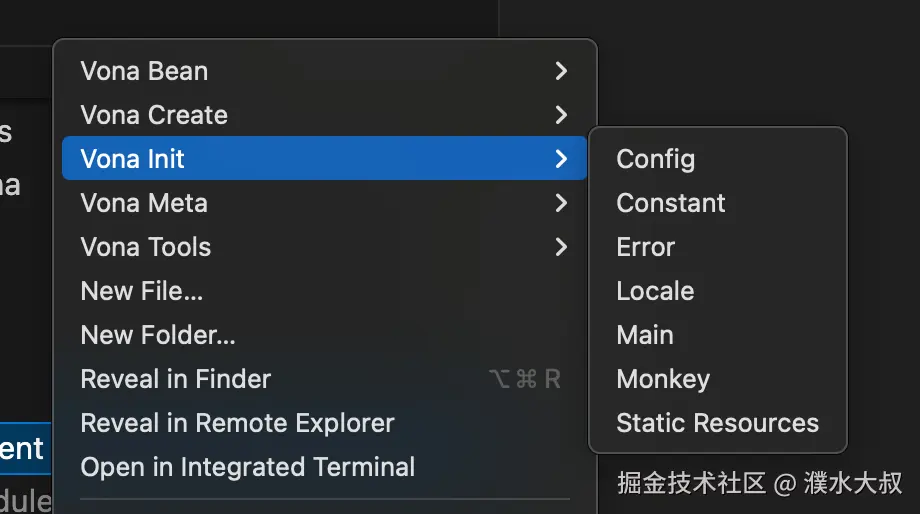This screenshot has width=920, height=514.
Task: Choose New File... from context menu
Action: click(142, 291)
